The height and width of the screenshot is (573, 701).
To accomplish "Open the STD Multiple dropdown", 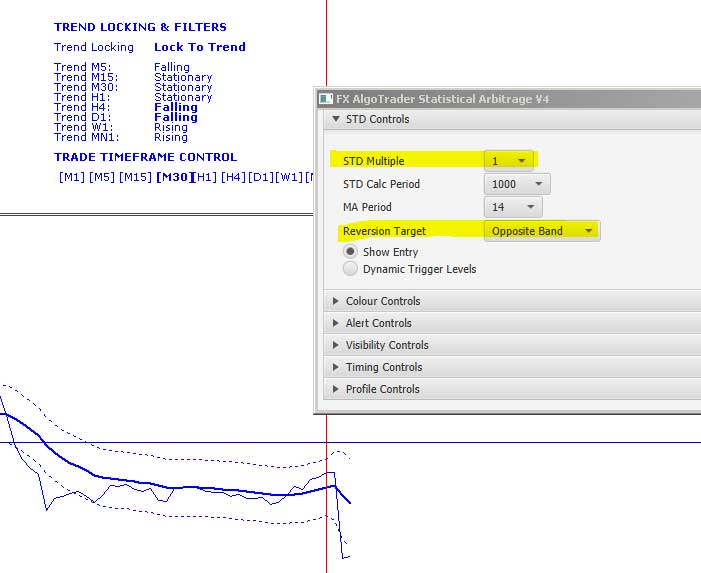I will pyautogui.click(x=510, y=160).
